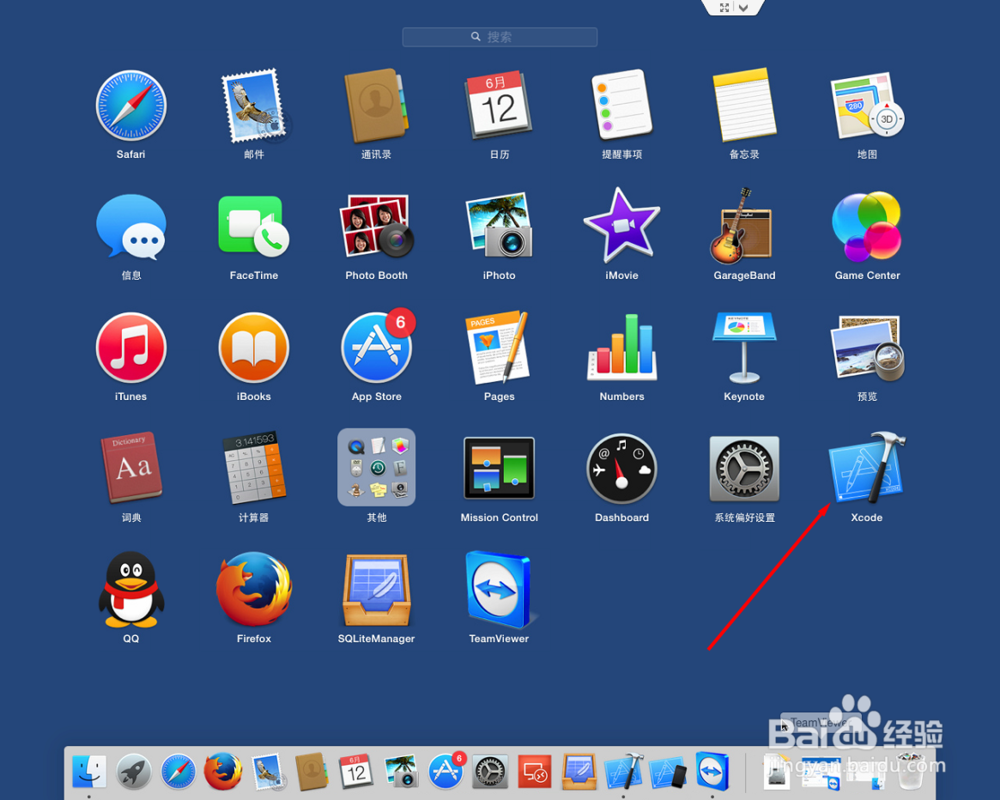Image resolution: width=1000 pixels, height=800 pixels.
Task: Launch Xcode from the Launchpad grid
Action: click(x=867, y=469)
